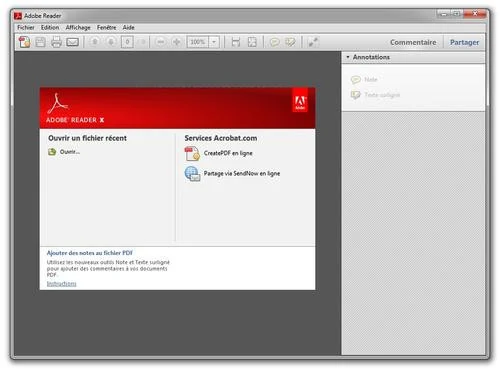Open the Fichier menu
Image resolution: width=500 pixels, height=369 pixels.
coord(26,27)
